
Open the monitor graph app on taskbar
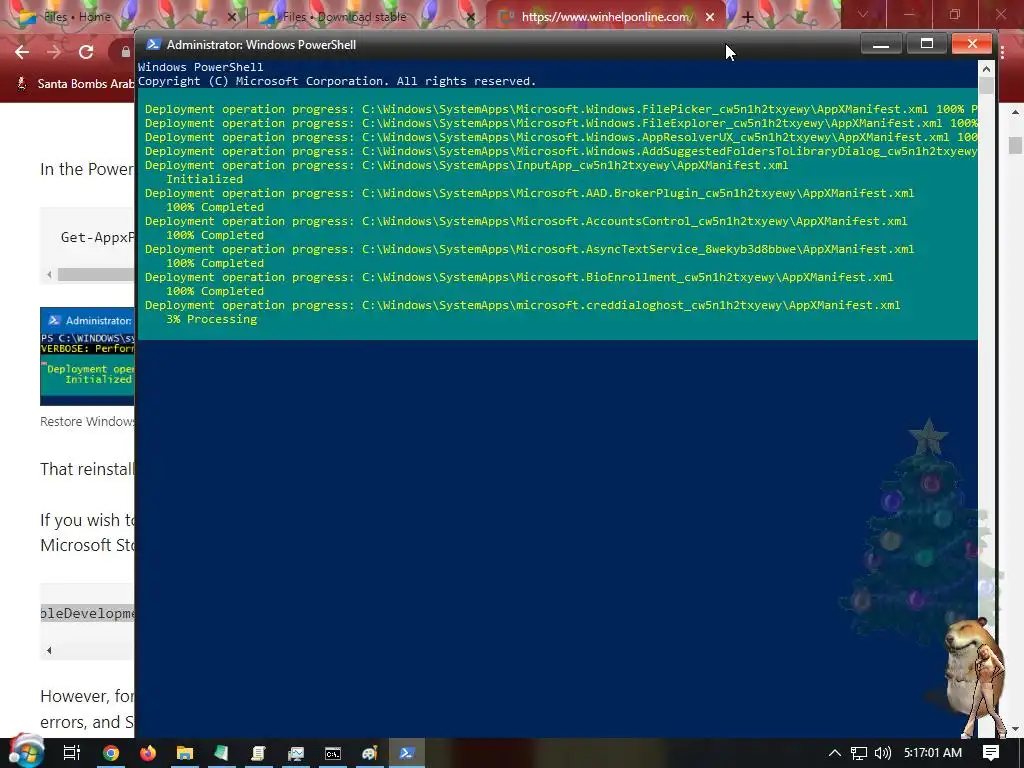coord(296,753)
